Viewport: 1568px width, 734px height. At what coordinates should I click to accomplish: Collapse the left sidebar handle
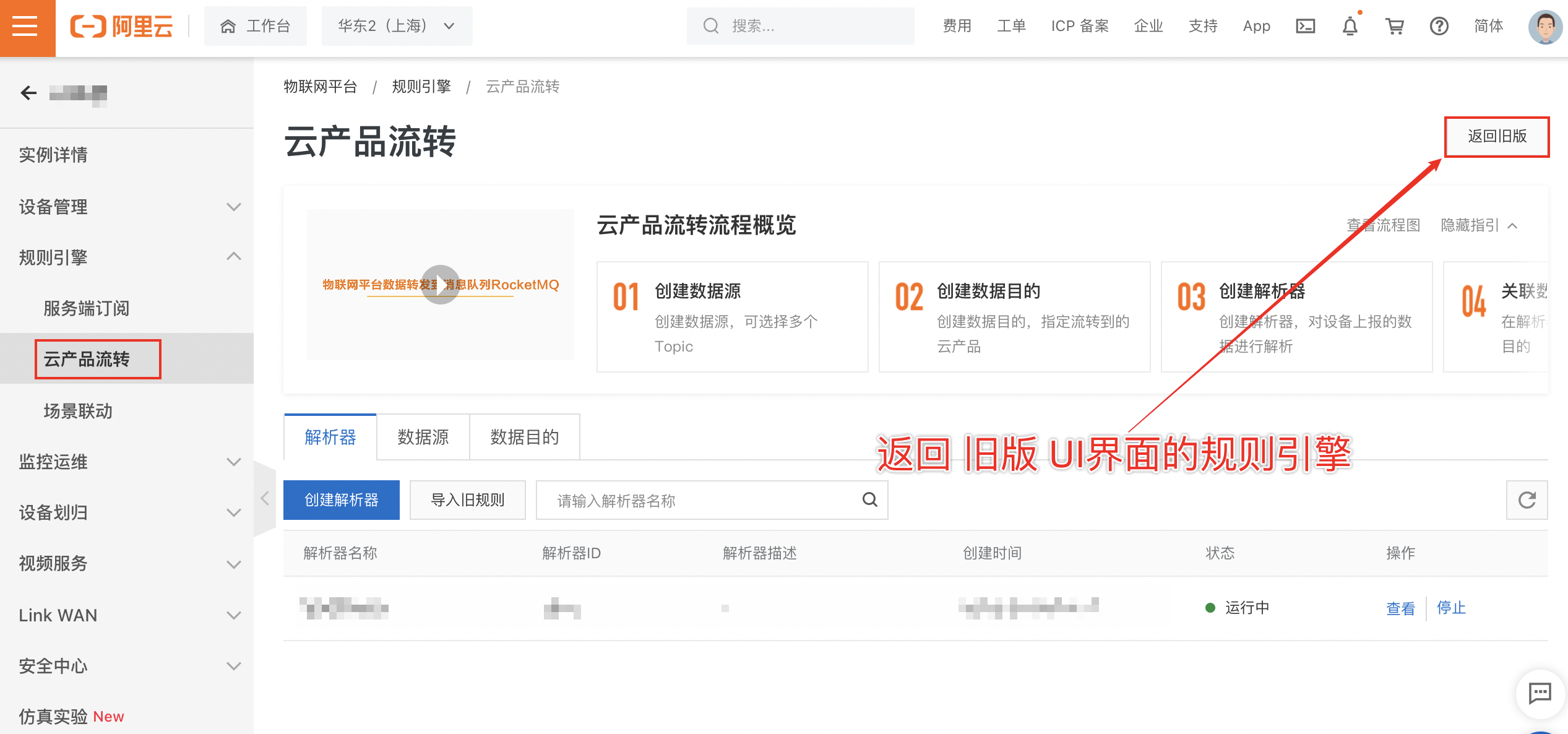point(264,498)
